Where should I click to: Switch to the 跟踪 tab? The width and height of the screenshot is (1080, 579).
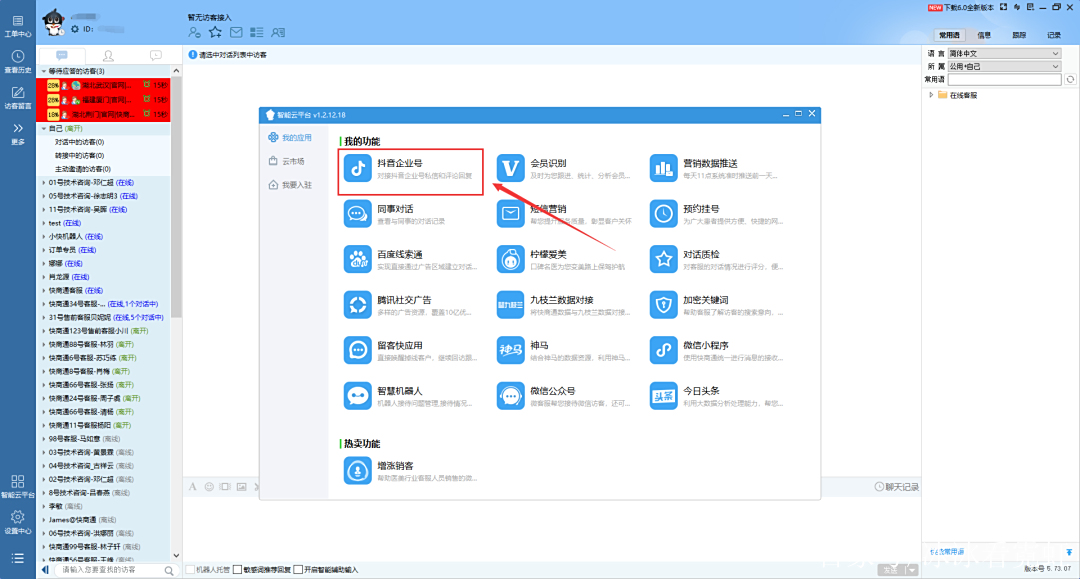(x=1019, y=35)
